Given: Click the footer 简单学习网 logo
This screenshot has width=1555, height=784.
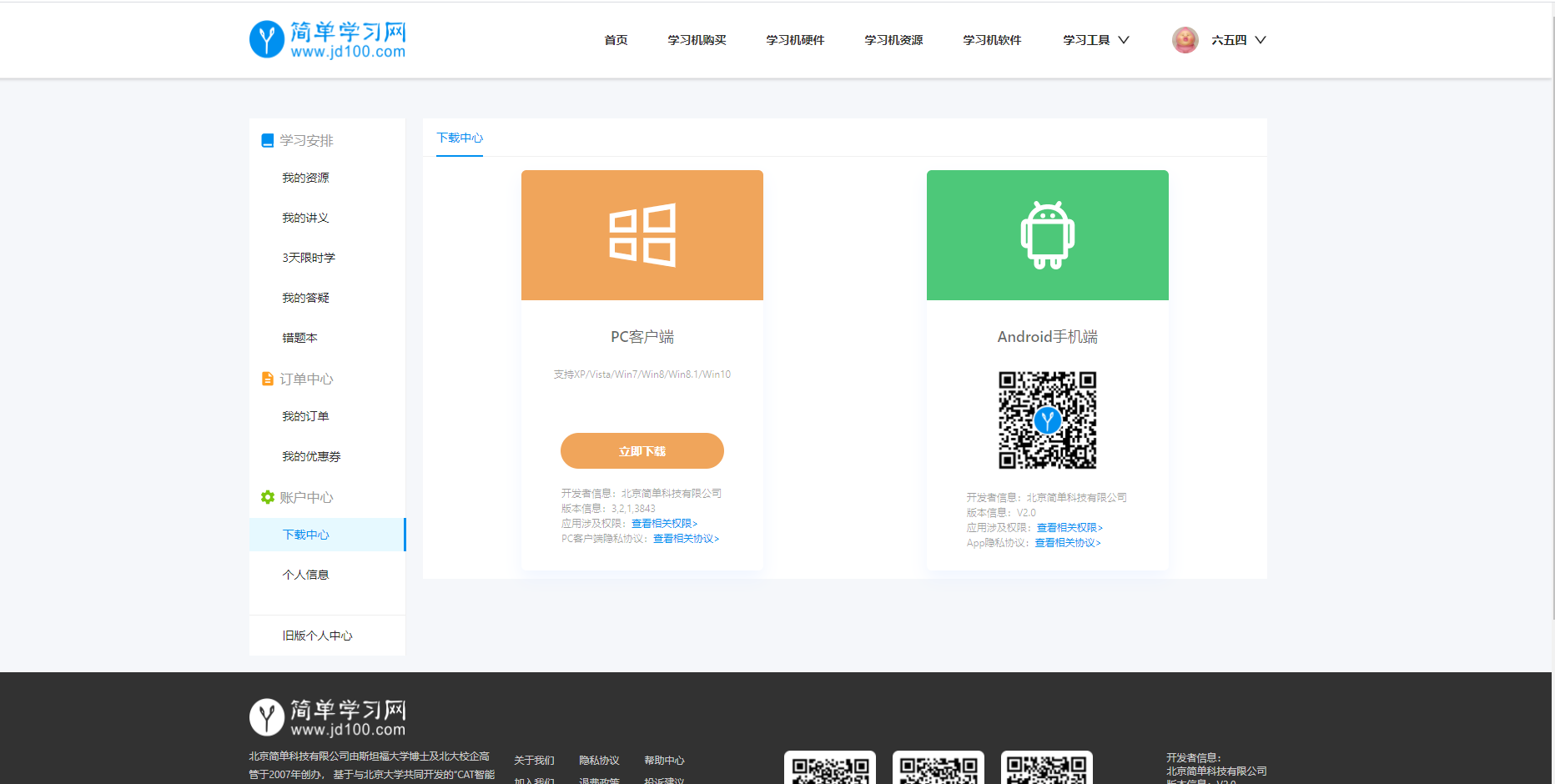Looking at the screenshot, I should tap(328, 717).
